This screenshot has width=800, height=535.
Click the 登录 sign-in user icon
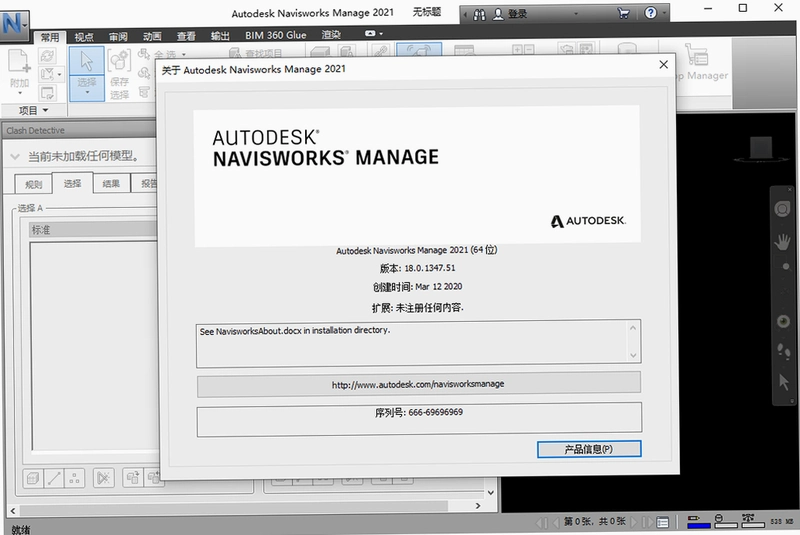498,14
